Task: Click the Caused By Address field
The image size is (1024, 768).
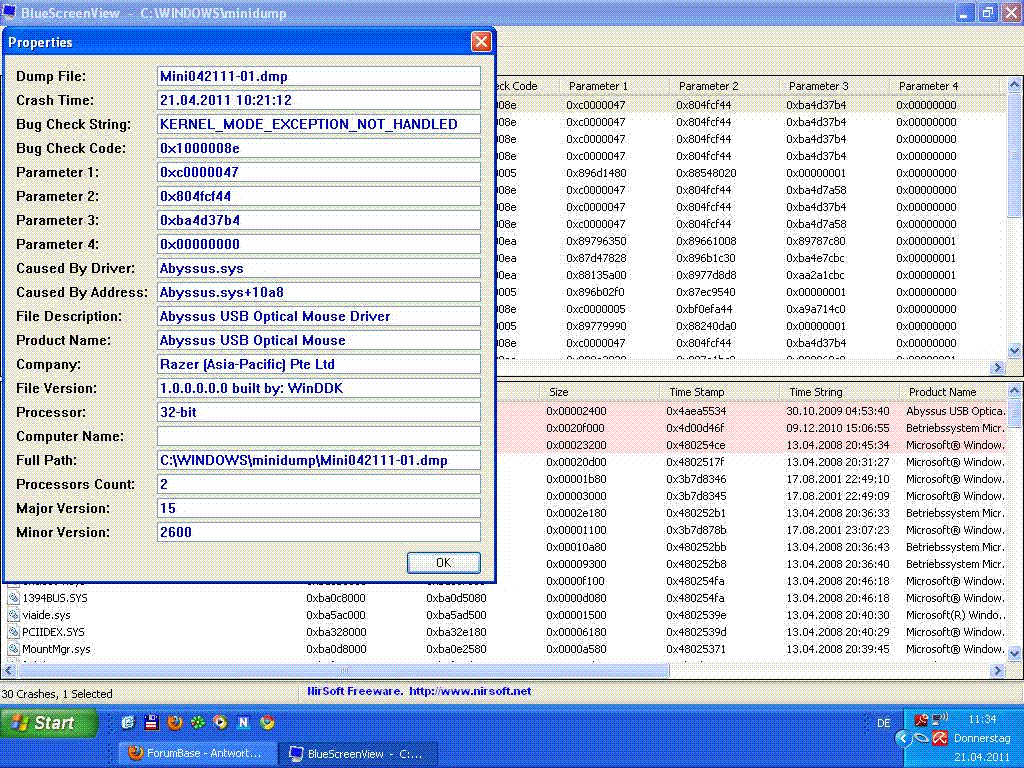Action: (319, 292)
